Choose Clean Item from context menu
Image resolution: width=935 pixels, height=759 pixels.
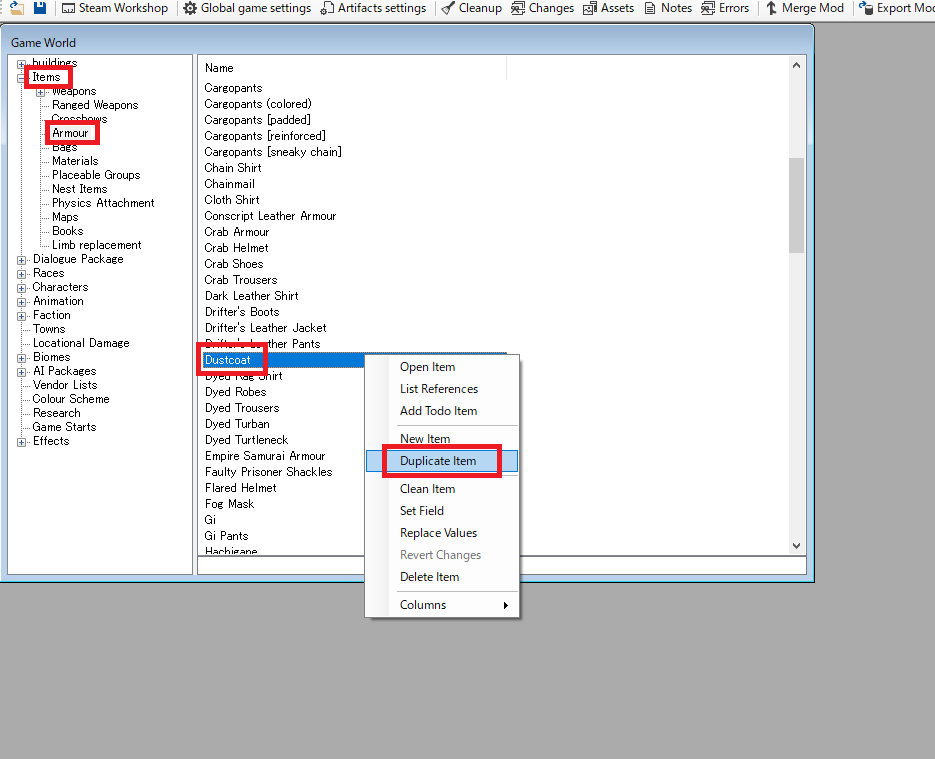coord(442,489)
